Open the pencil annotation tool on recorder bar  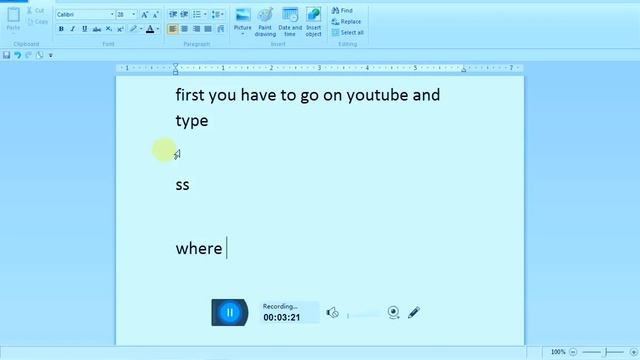pos(414,313)
